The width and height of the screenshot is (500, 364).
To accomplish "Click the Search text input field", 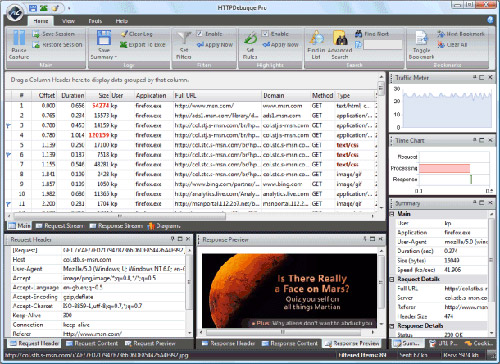I will coord(383,45).
